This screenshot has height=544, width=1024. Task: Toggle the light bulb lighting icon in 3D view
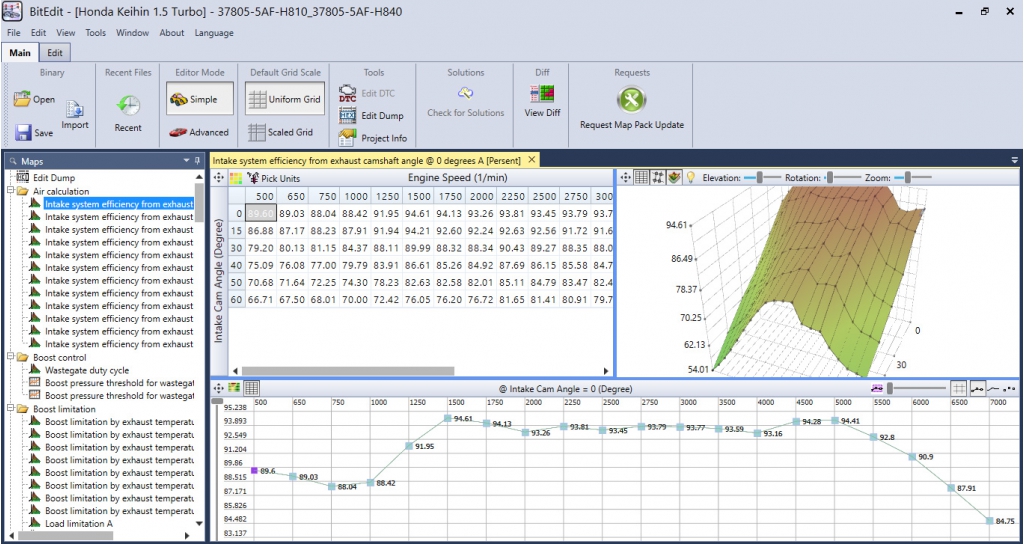click(690, 177)
